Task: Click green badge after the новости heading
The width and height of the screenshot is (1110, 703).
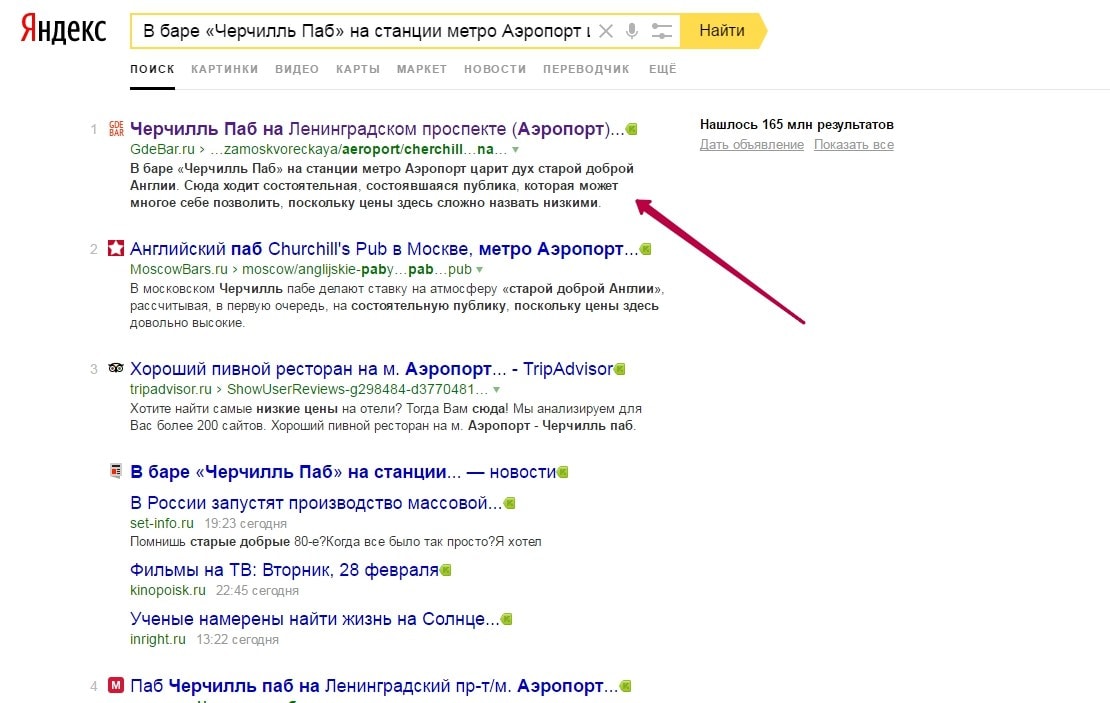Action: pyautogui.click(x=563, y=472)
